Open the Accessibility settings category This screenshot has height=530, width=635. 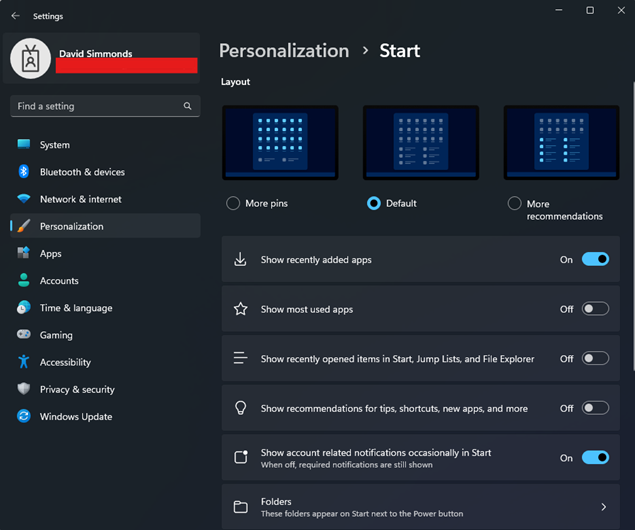(105, 362)
